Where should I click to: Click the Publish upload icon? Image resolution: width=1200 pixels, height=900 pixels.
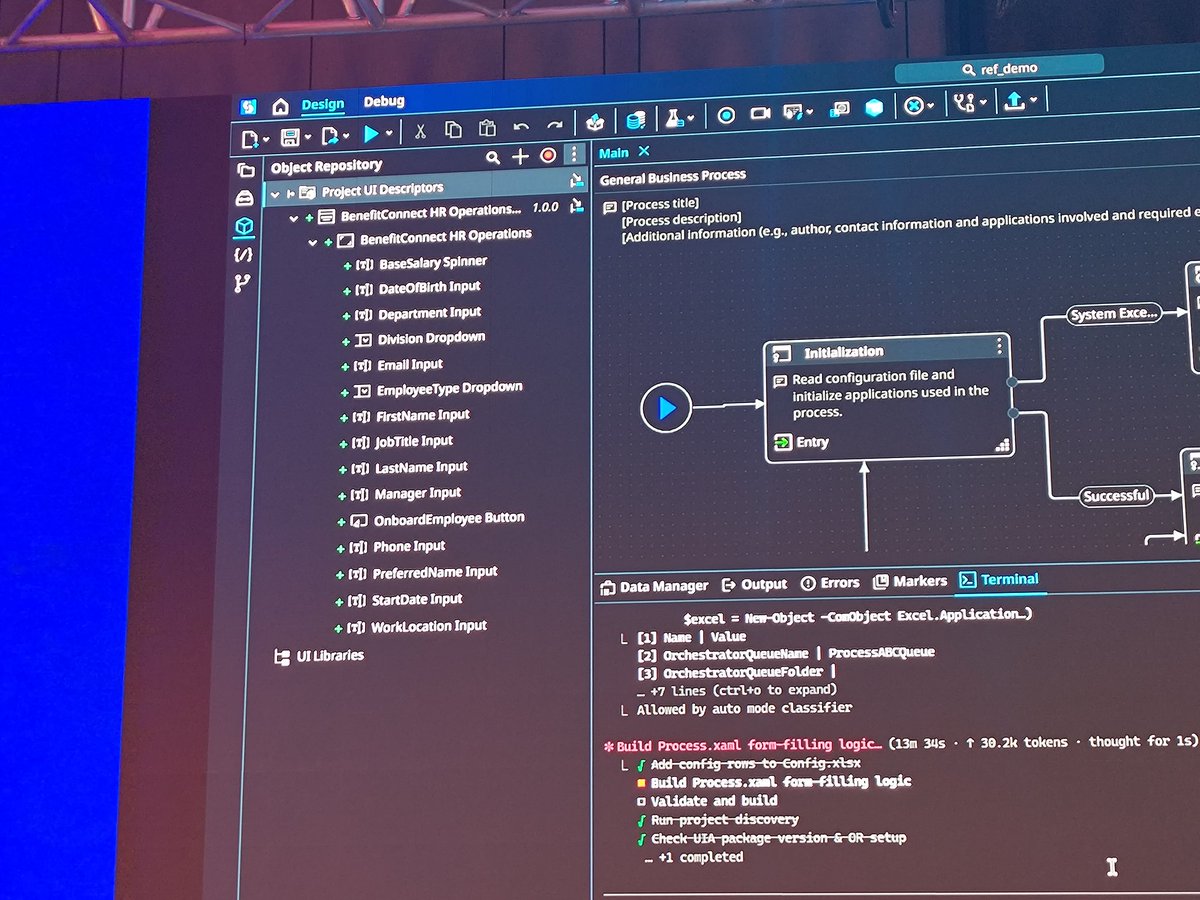point(1014,101)
